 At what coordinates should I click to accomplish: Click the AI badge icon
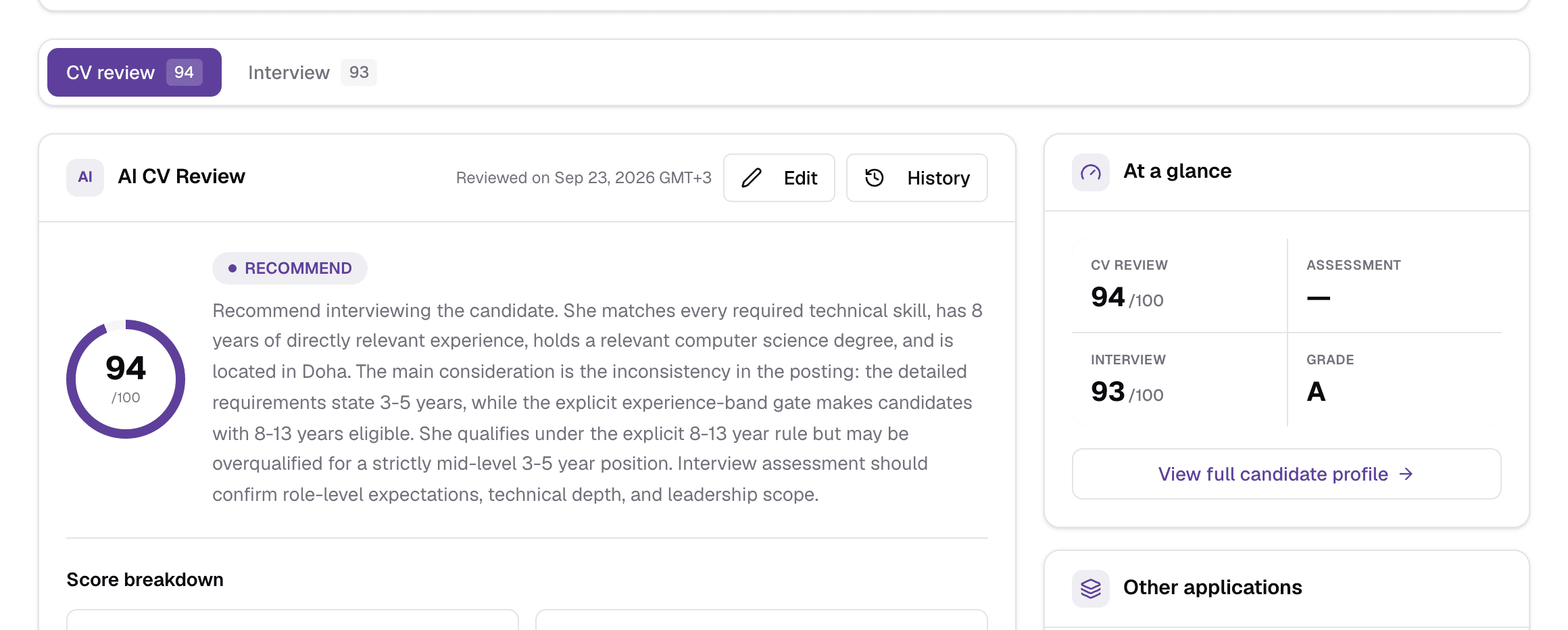click(x=85, y=177)
